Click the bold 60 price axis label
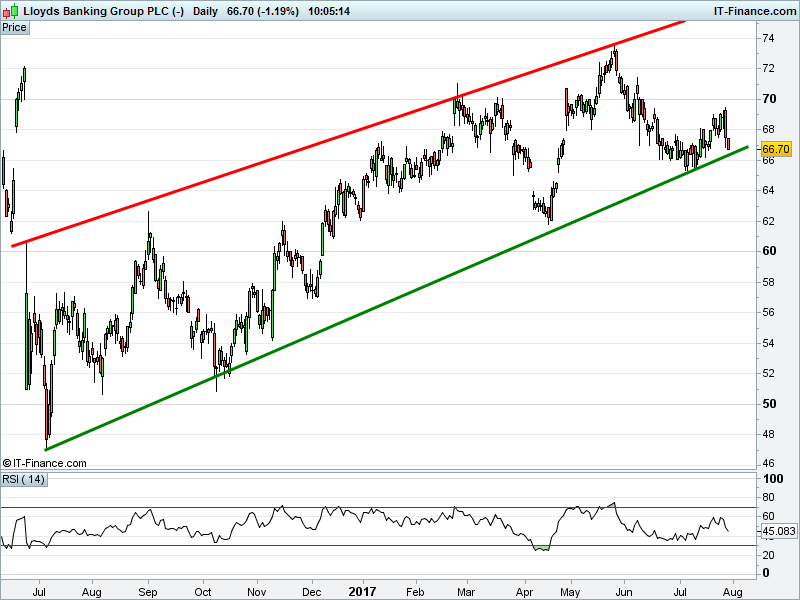 coord(769,251)
